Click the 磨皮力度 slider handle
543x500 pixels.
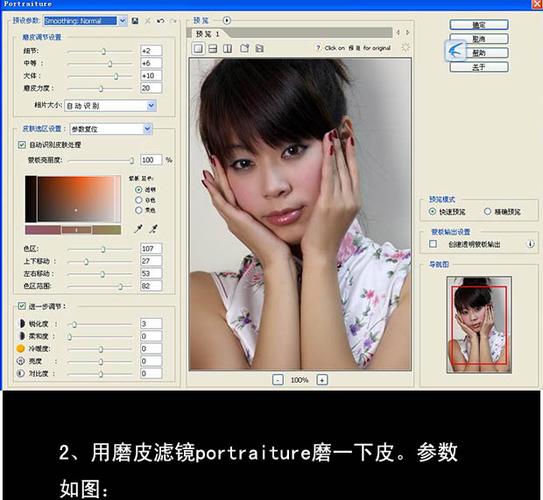point(101,89)
